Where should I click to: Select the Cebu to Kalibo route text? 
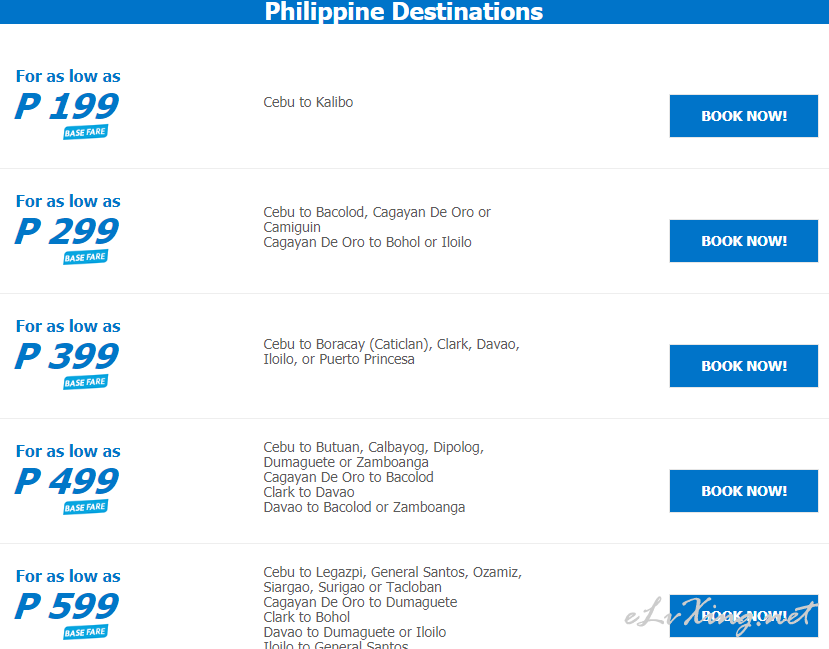[308, 102]
